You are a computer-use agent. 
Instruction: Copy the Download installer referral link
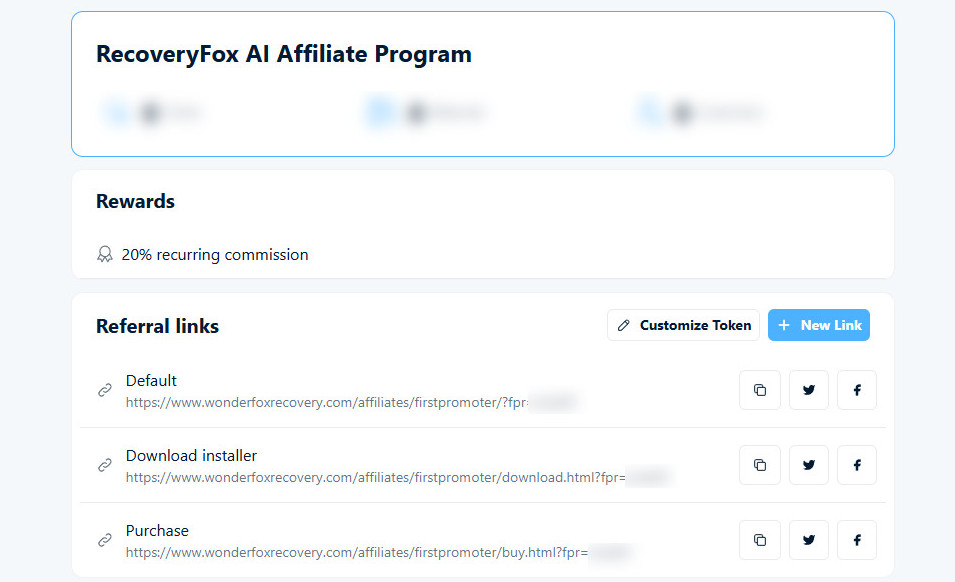click(x=759, y=465)
